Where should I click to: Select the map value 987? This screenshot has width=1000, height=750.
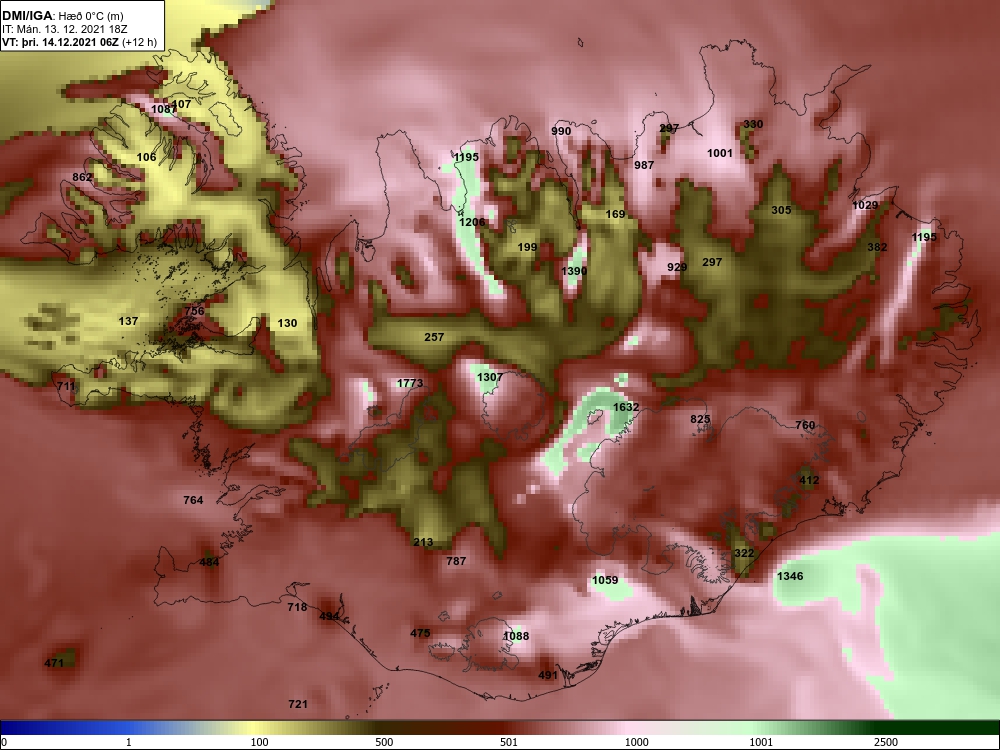(644, 165)
